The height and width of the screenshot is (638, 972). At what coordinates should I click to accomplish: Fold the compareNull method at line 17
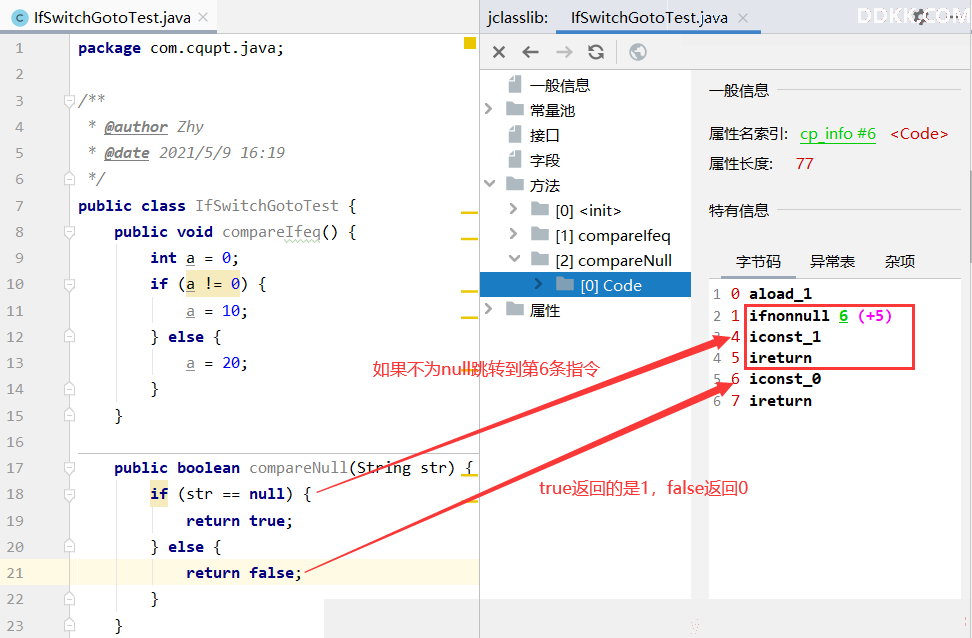coord(69,467)
